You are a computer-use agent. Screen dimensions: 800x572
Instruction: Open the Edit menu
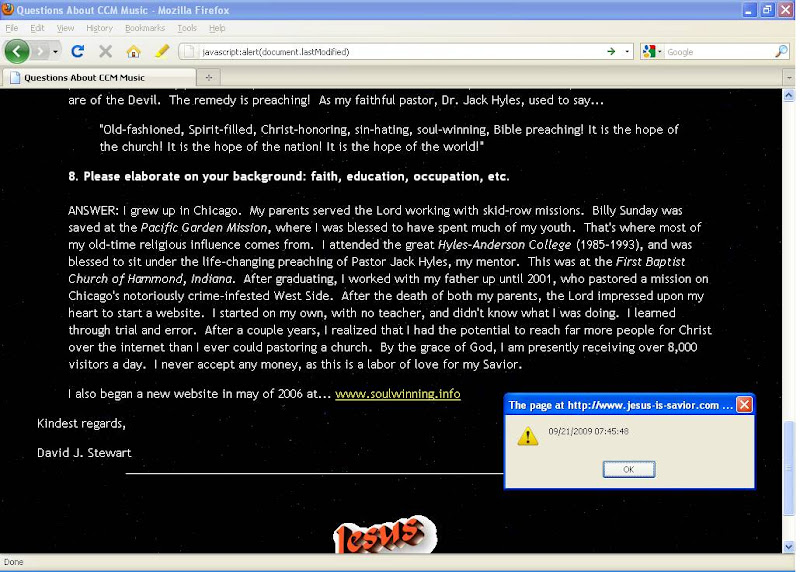tap(37, 28)
